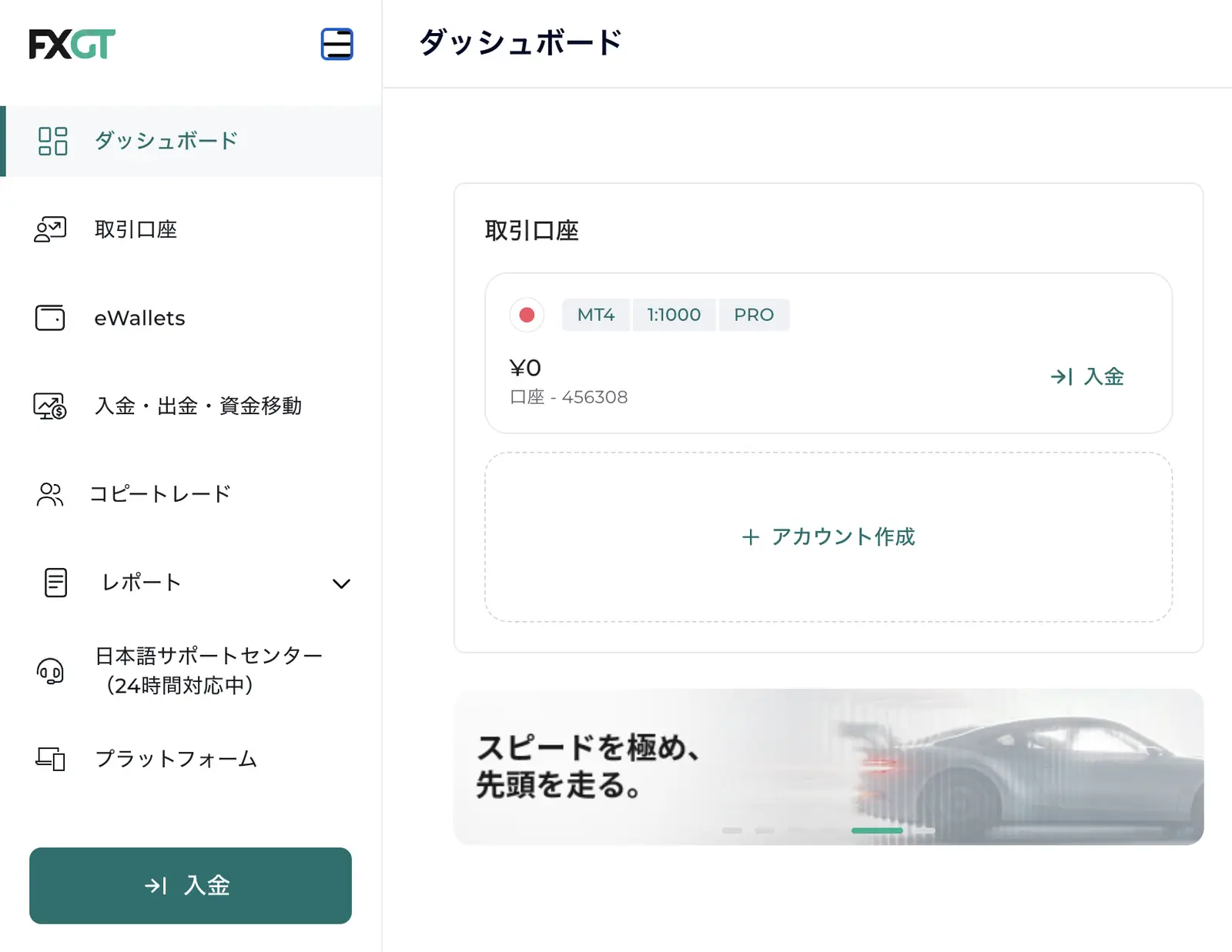This screenshot has width=1232, height=952.
Task: Click the 入金 link on the account card
Action: (x=1087, y=376)
